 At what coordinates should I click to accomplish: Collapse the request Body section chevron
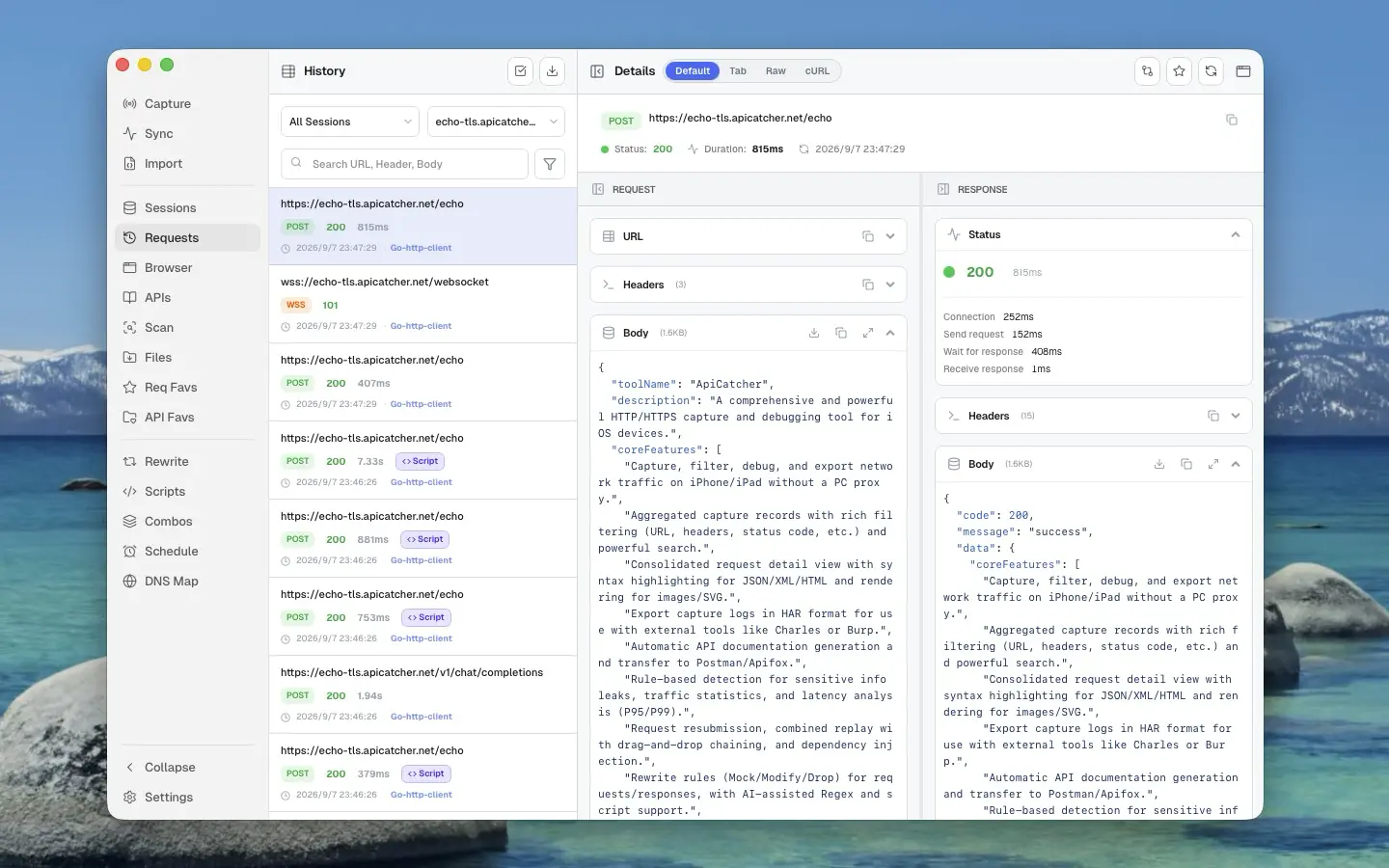[890, 333]
